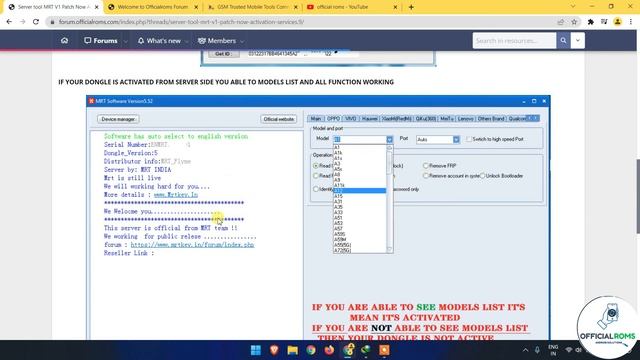Close the official roms YouTube tab

point(395,7)
